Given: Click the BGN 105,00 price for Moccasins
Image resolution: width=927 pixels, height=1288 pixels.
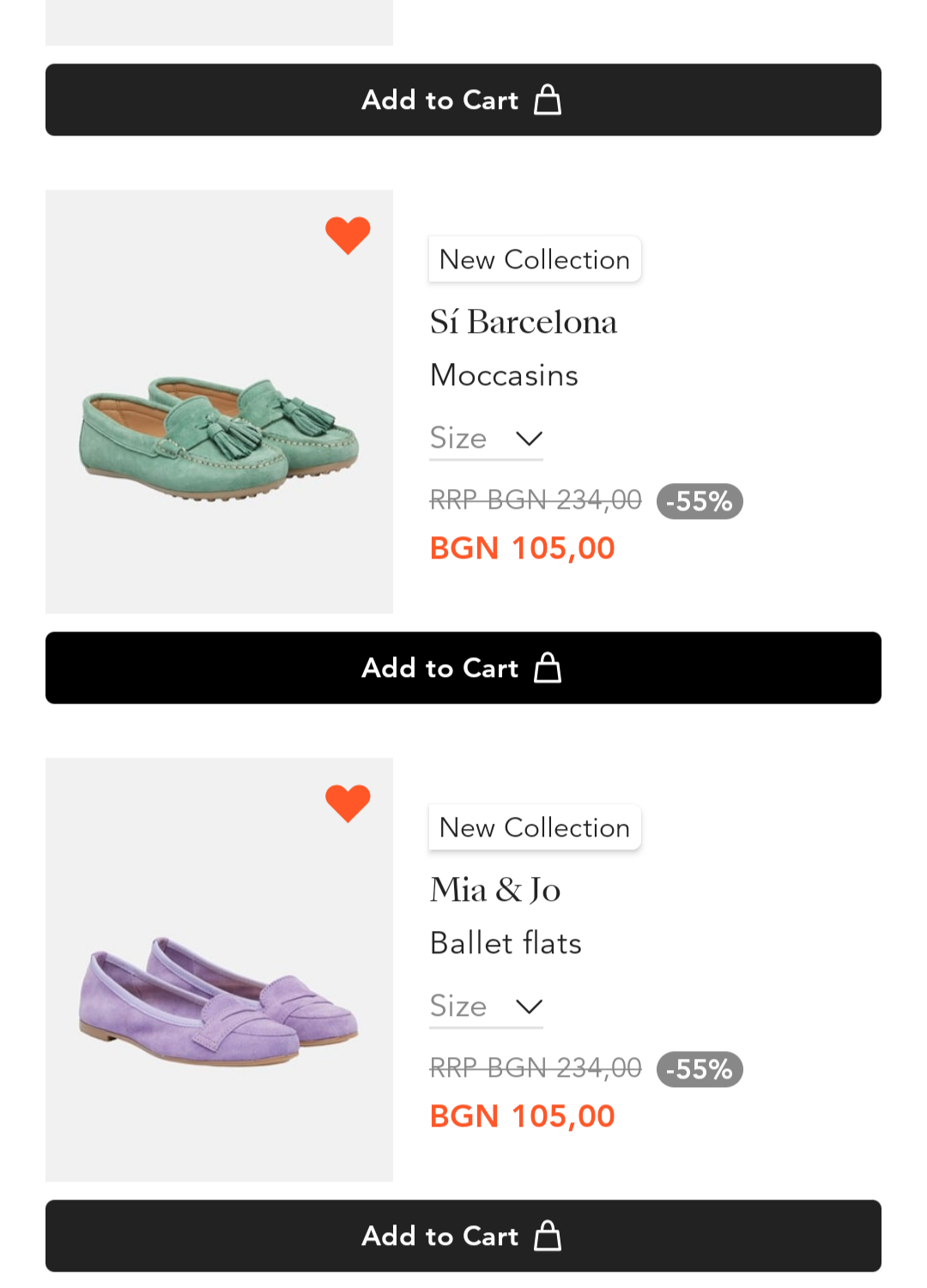Looking at the screenshot, I should pyautogui.click(x=522, y=548).
